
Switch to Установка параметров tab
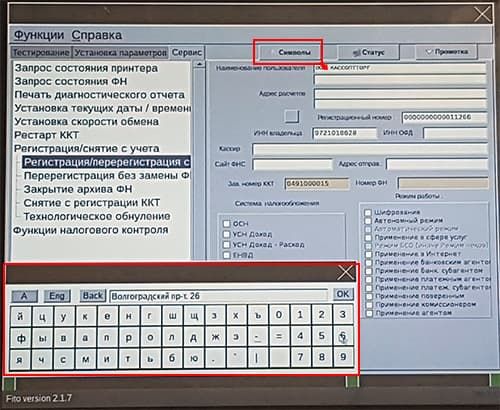pyautogui.click(x=120, y=53)
